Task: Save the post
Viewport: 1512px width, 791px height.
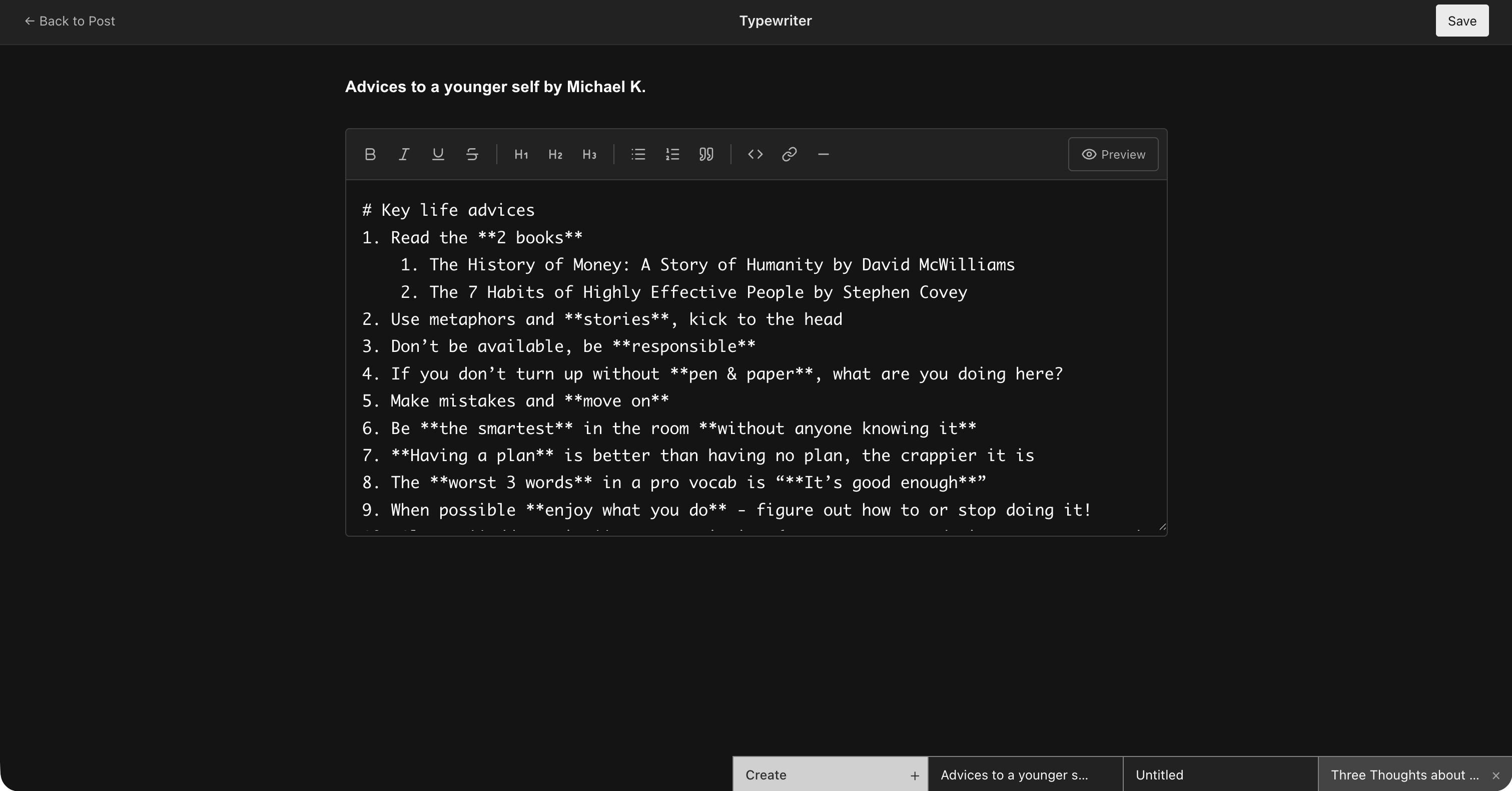Action: click(1461, 21)
